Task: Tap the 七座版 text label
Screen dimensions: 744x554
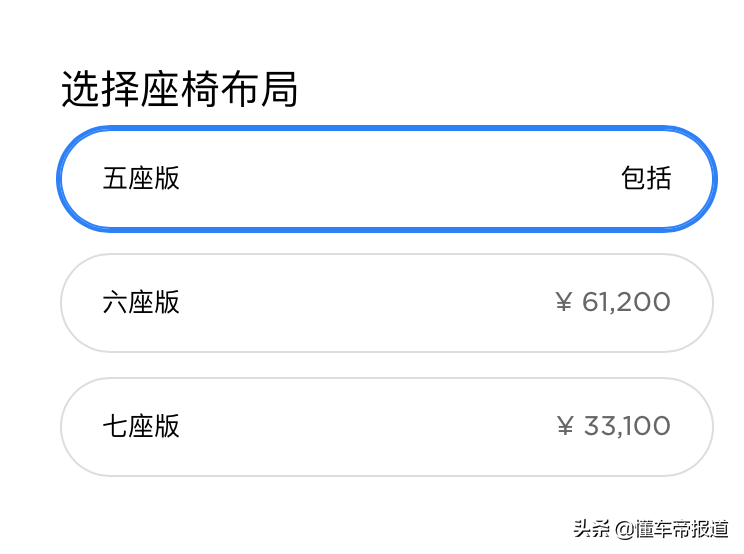Action: click(141, 427)
